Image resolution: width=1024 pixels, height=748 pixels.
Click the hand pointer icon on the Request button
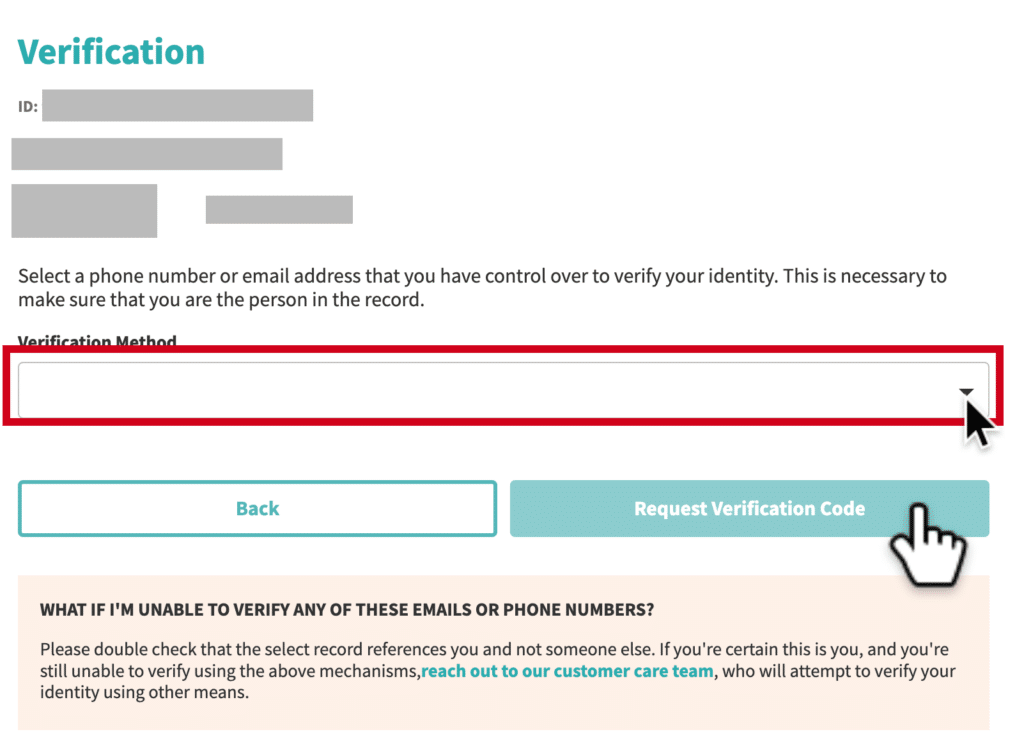(928, 544)
